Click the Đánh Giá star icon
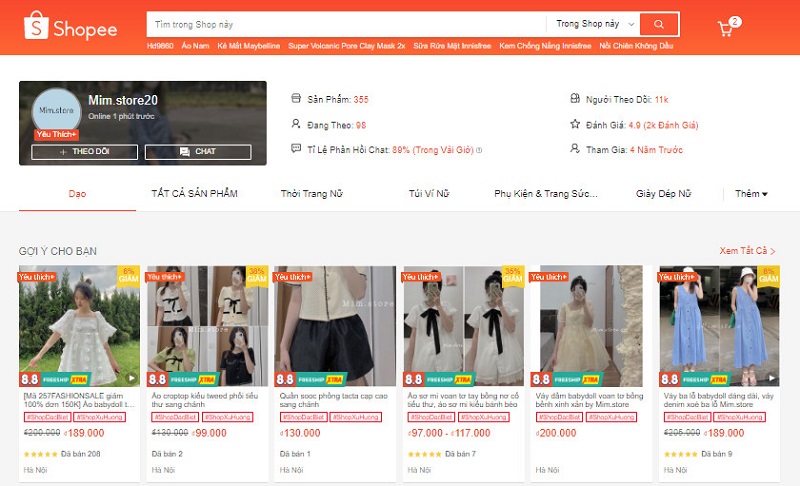800x486 pixels. [574, 124]
